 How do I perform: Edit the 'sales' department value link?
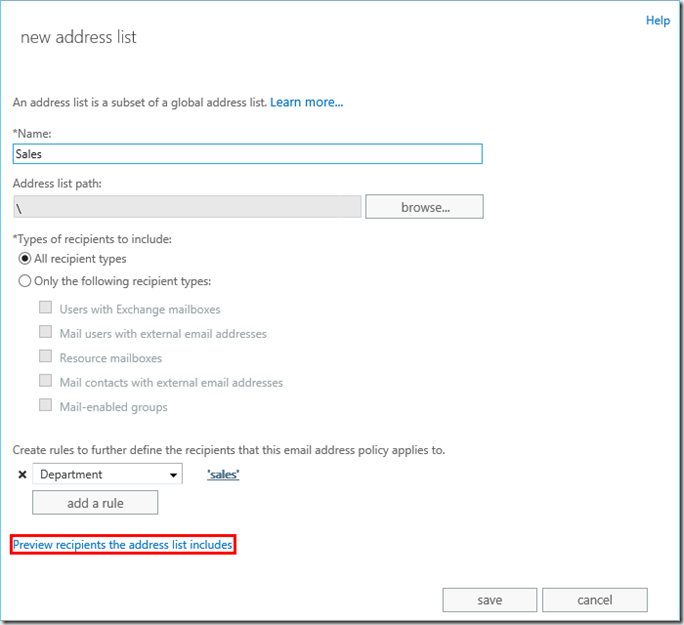pyautogui.click(x=223, y=474)
